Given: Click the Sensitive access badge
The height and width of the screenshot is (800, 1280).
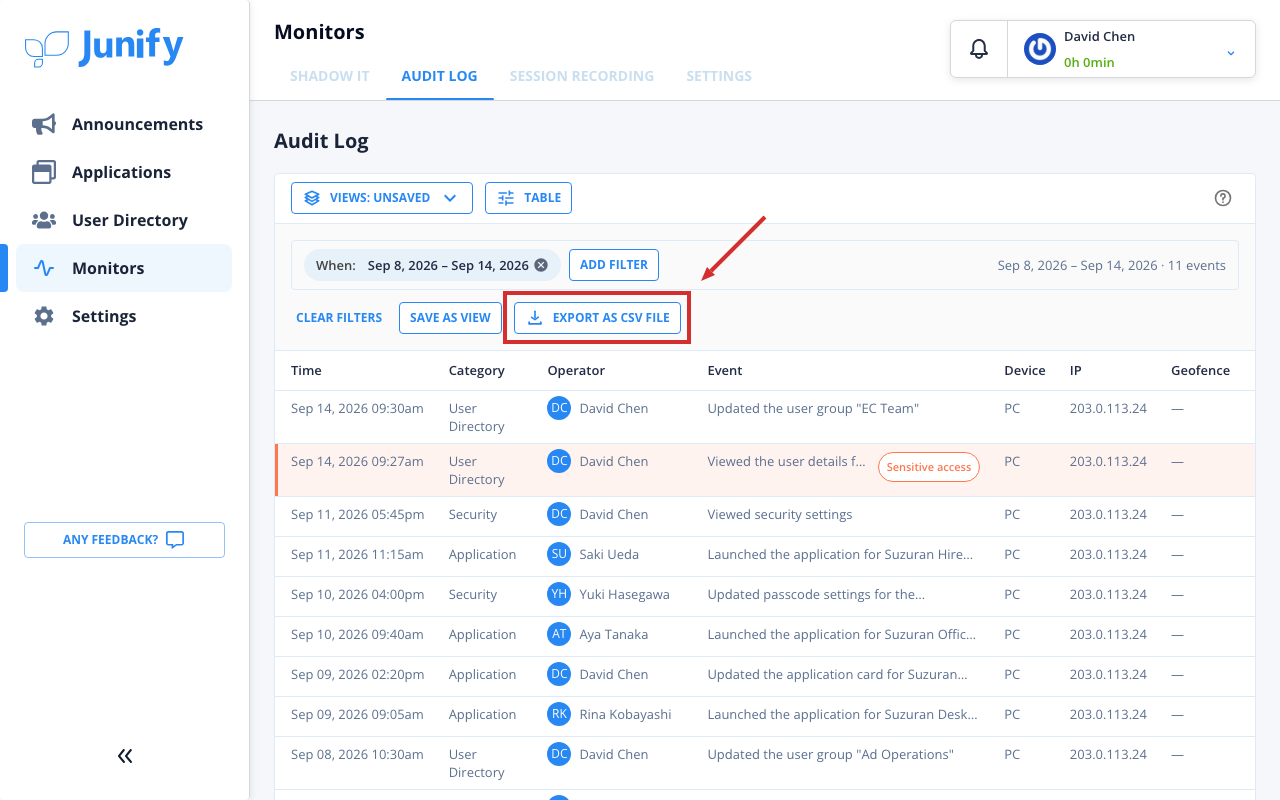Looking at the screenshot, I should coord(929,467).
